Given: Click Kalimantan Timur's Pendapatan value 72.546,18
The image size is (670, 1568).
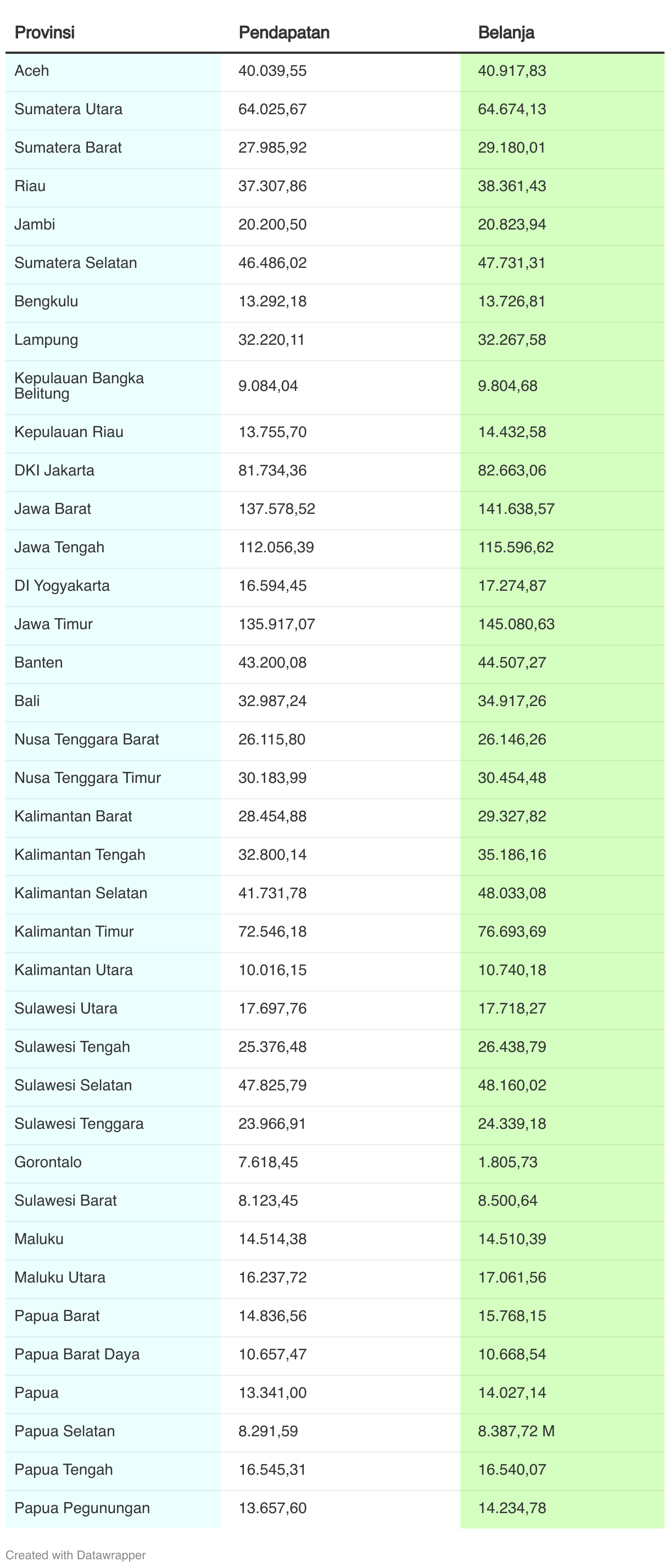Looking at the screenshot, I should pos(272,931).
